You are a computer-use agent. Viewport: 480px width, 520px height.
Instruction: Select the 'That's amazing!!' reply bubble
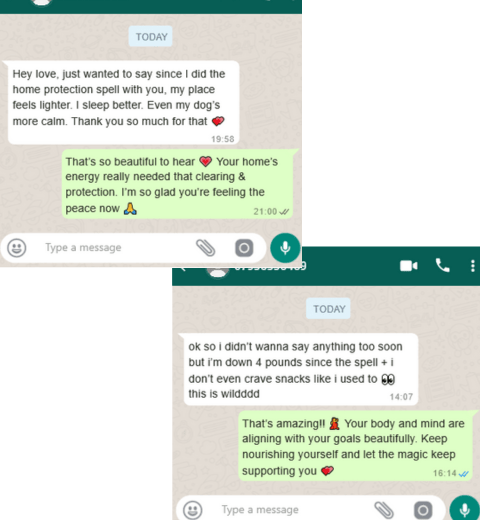[x=355, y=446]
